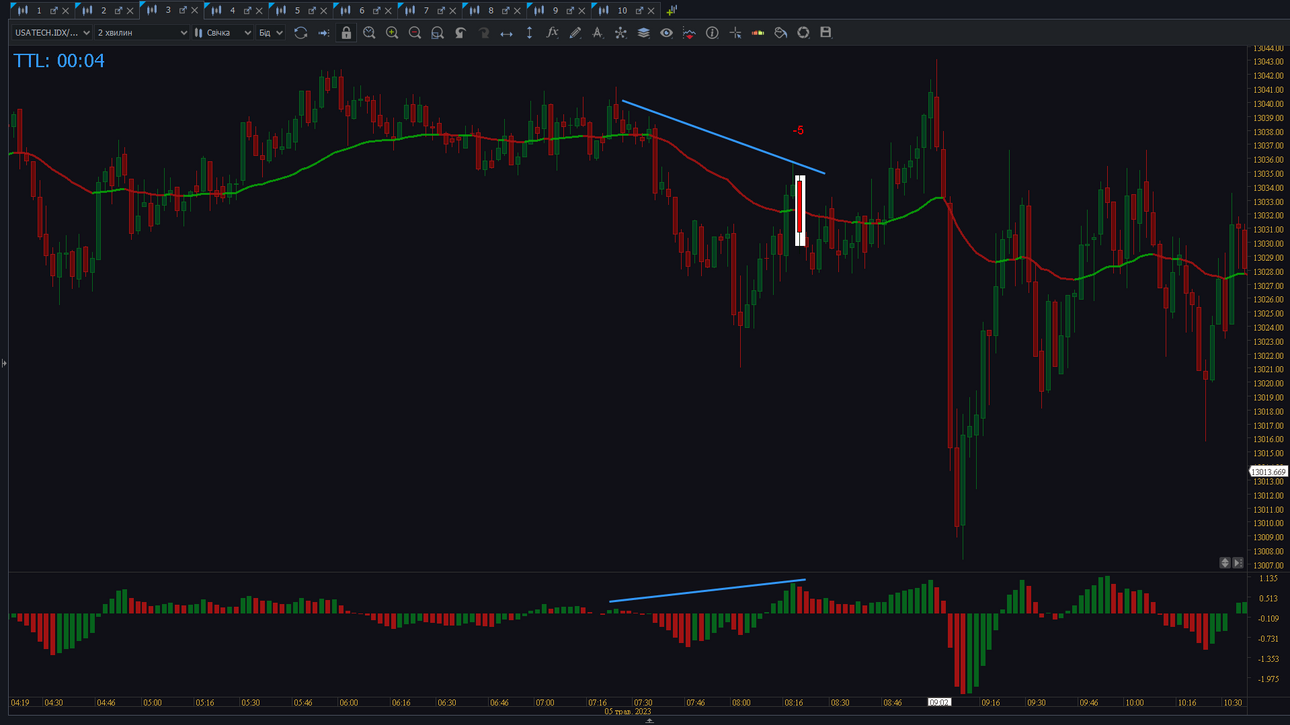This screenshot has width=1290, height=725.
Task: Open the USATECH.IDX instrument dropdown
Action: click(52, 33)
